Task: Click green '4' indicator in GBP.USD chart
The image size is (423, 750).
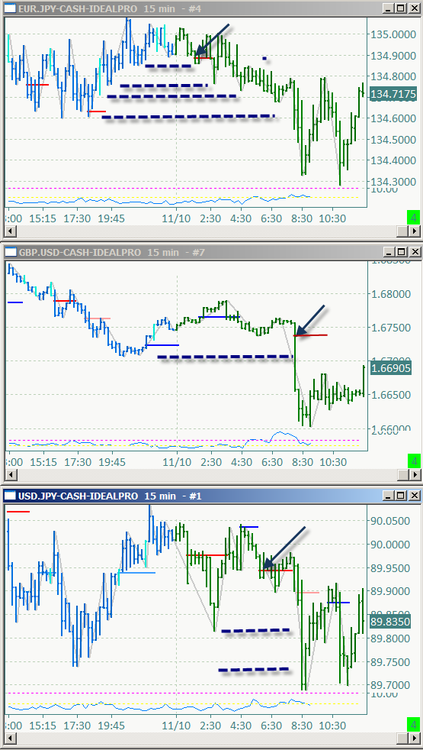Action: click(413, 461)
